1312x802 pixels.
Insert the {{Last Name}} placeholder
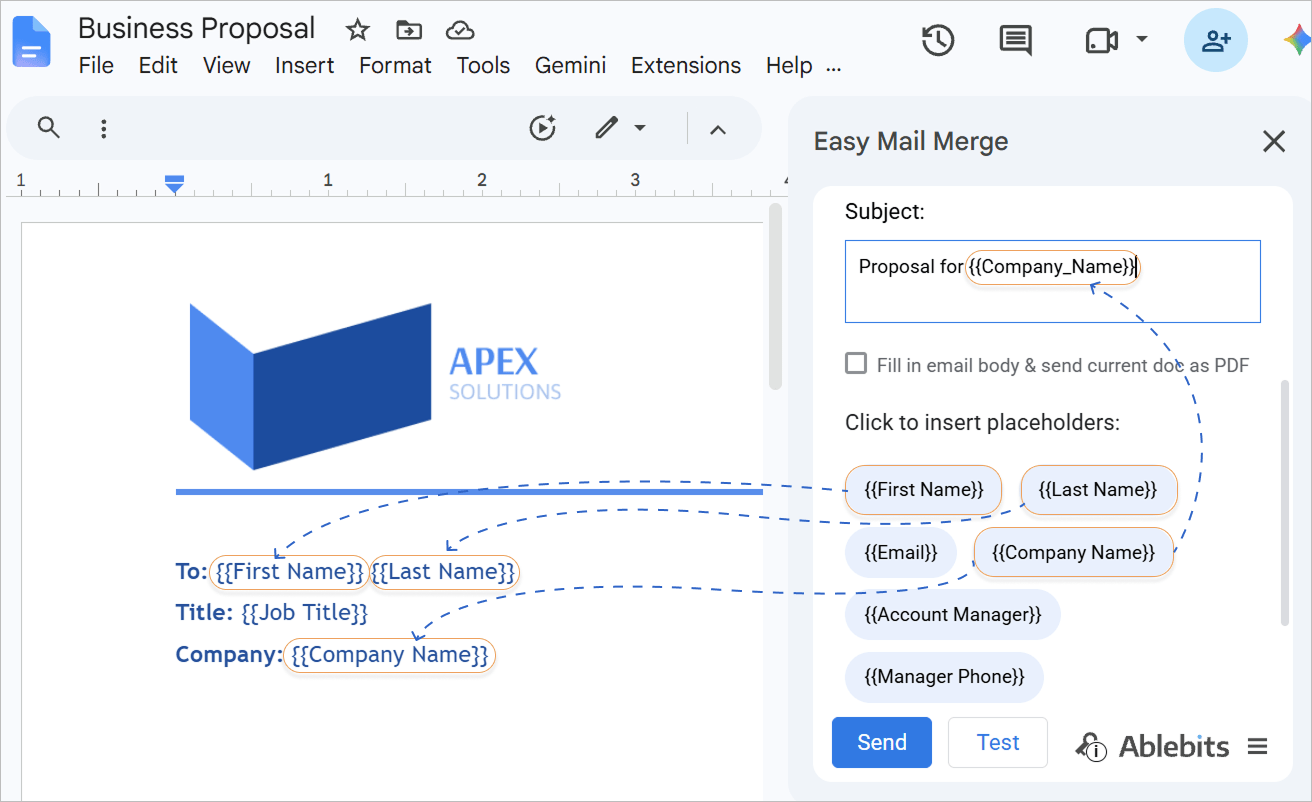click(1098, 490)
